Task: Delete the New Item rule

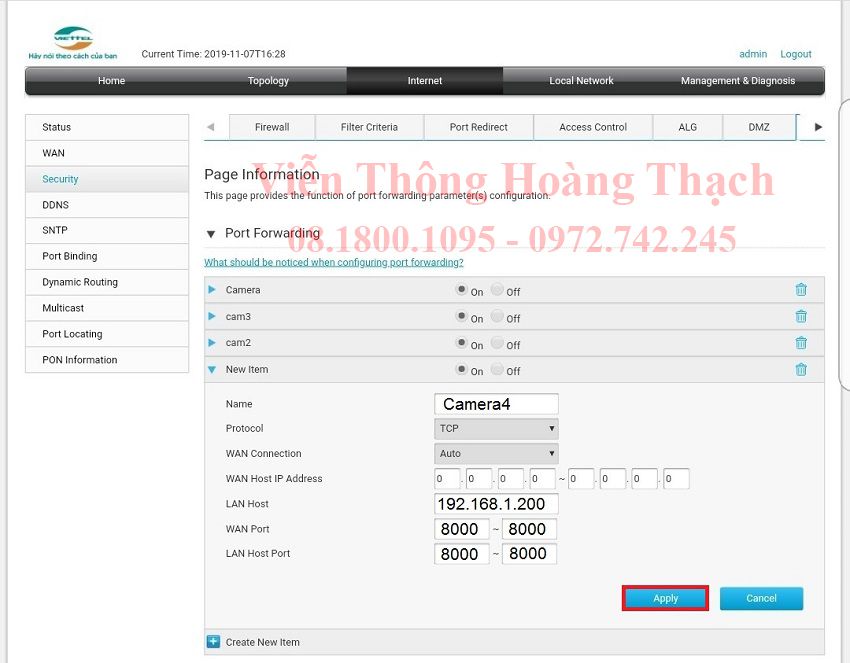Action: point(801,369)
